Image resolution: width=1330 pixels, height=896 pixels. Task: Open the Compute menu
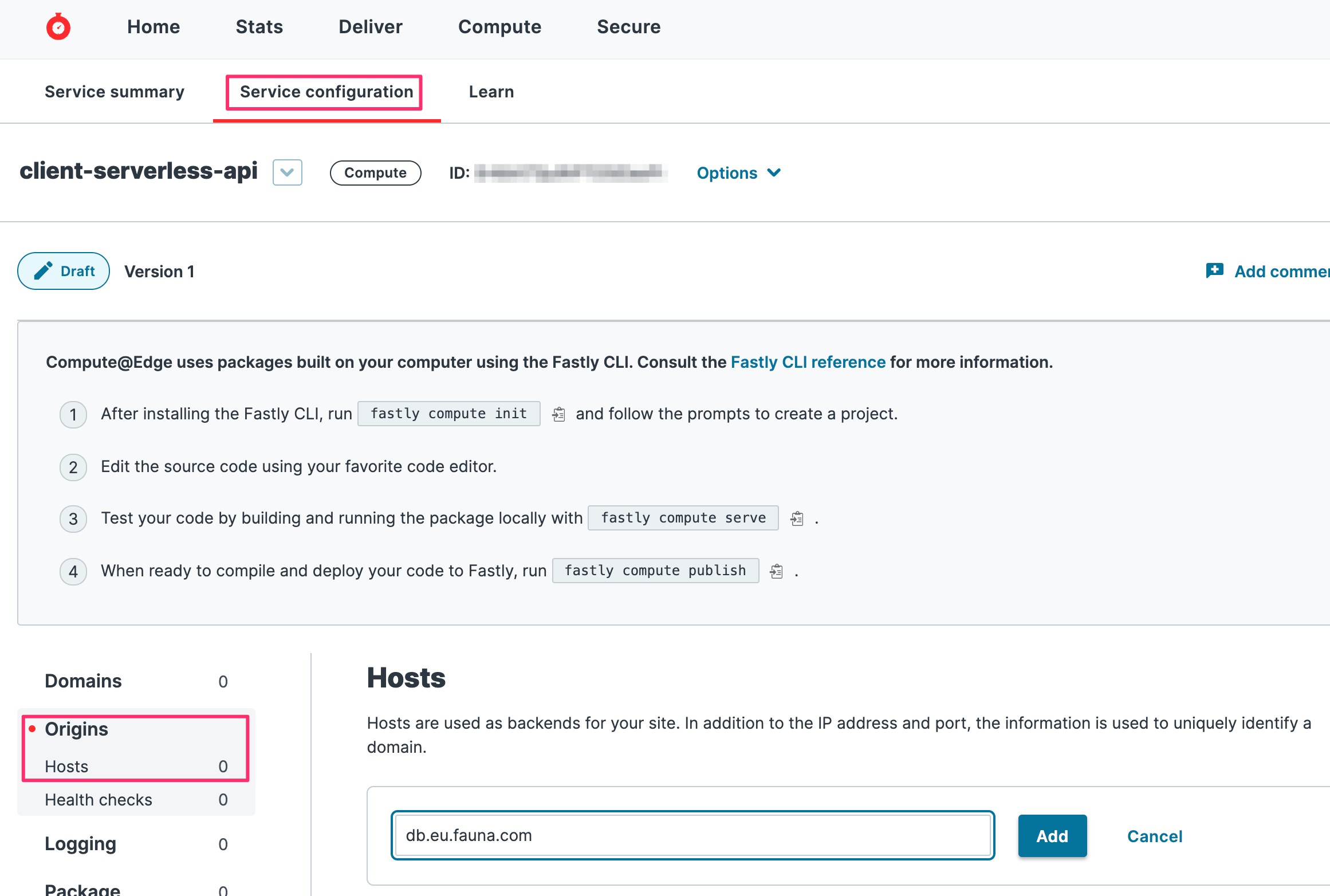tap(499, 27)
